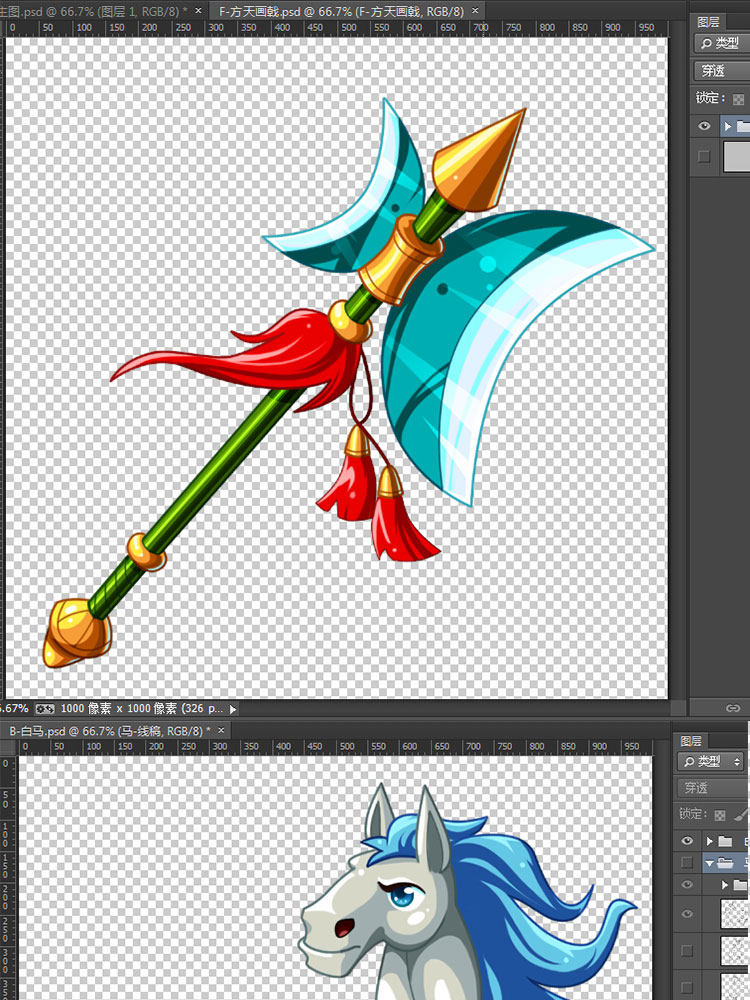Click the top folder icon in lower layers panel
Viewport: 750px width, 1000px height.
click(725, 841)
